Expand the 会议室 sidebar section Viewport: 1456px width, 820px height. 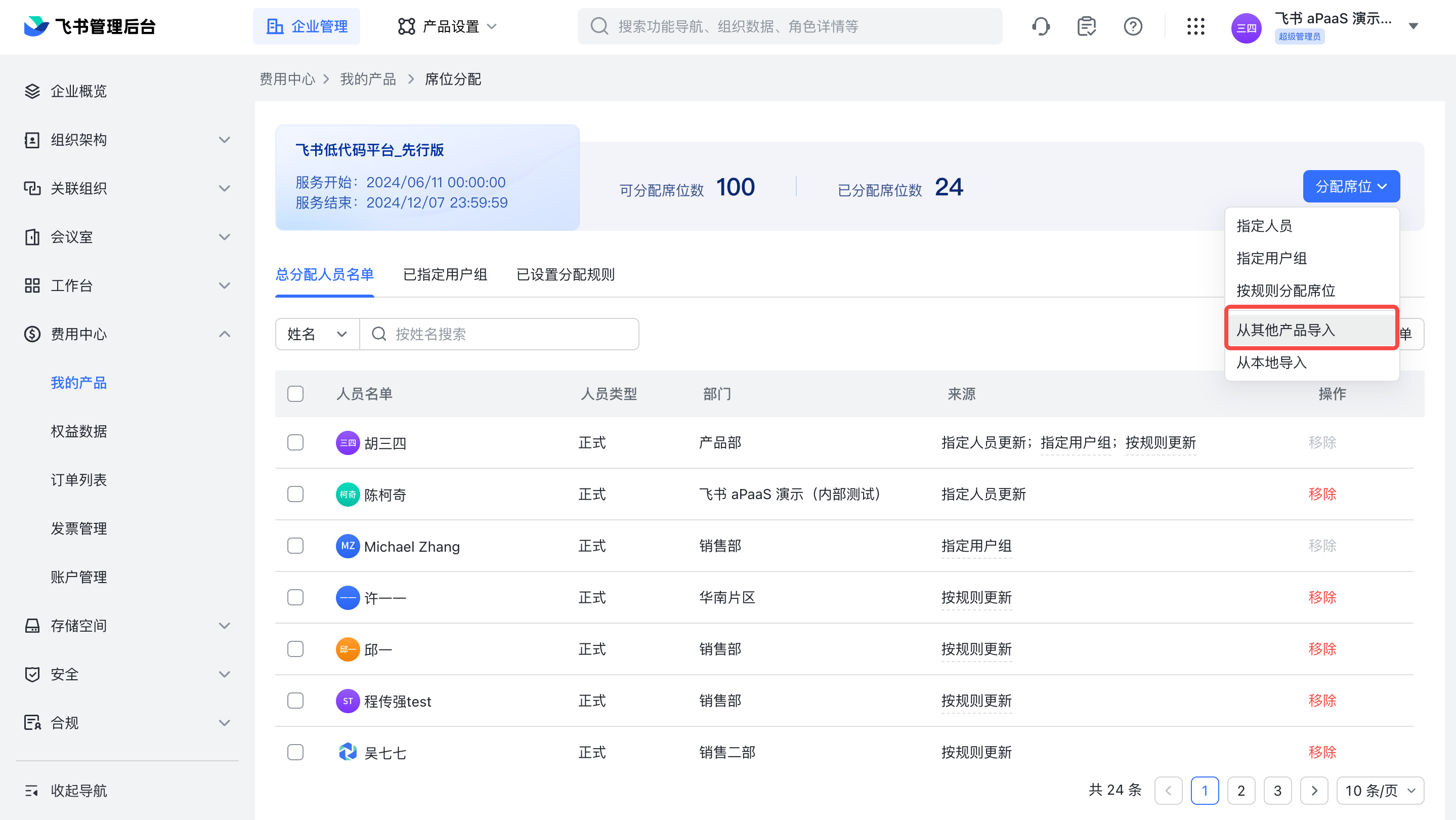click(225, 237)
